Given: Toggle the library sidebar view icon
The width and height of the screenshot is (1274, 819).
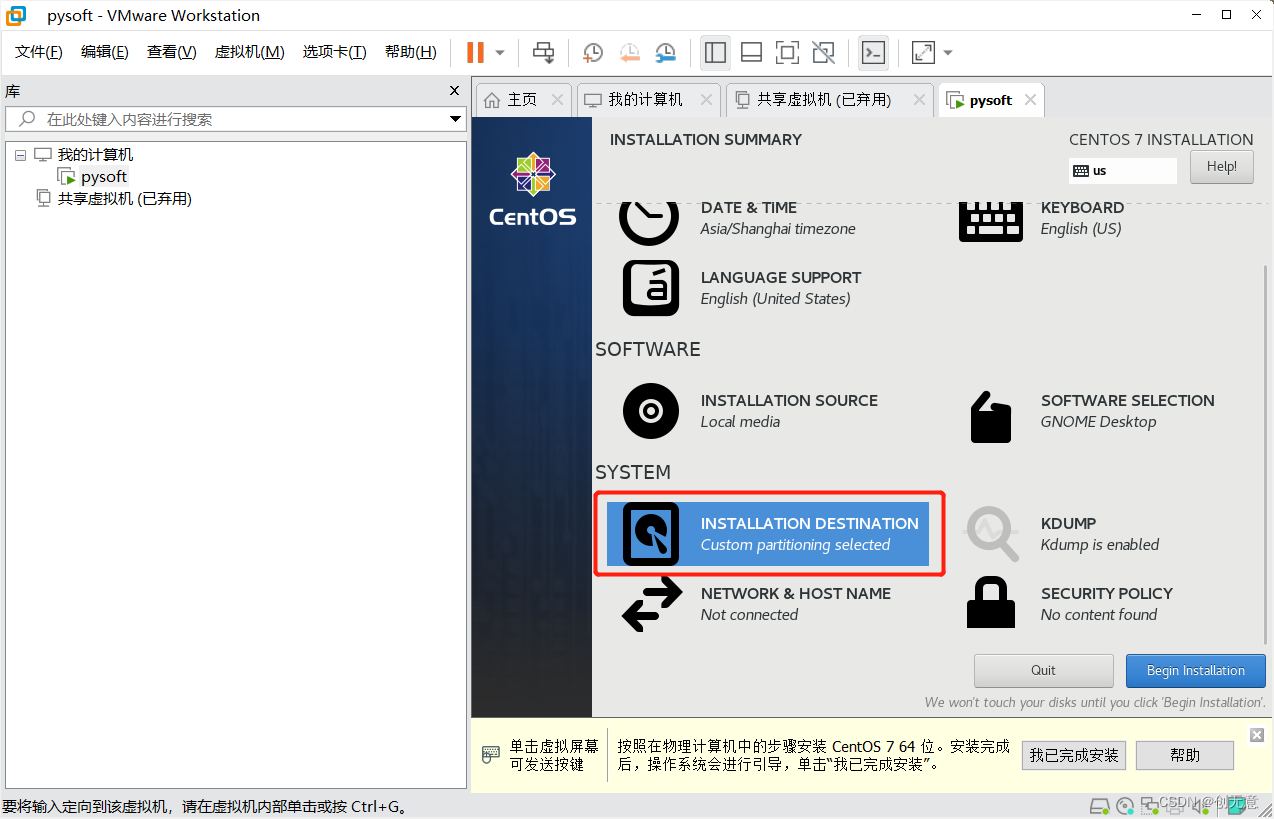Looking at the screenshot, I should (715, 52).
